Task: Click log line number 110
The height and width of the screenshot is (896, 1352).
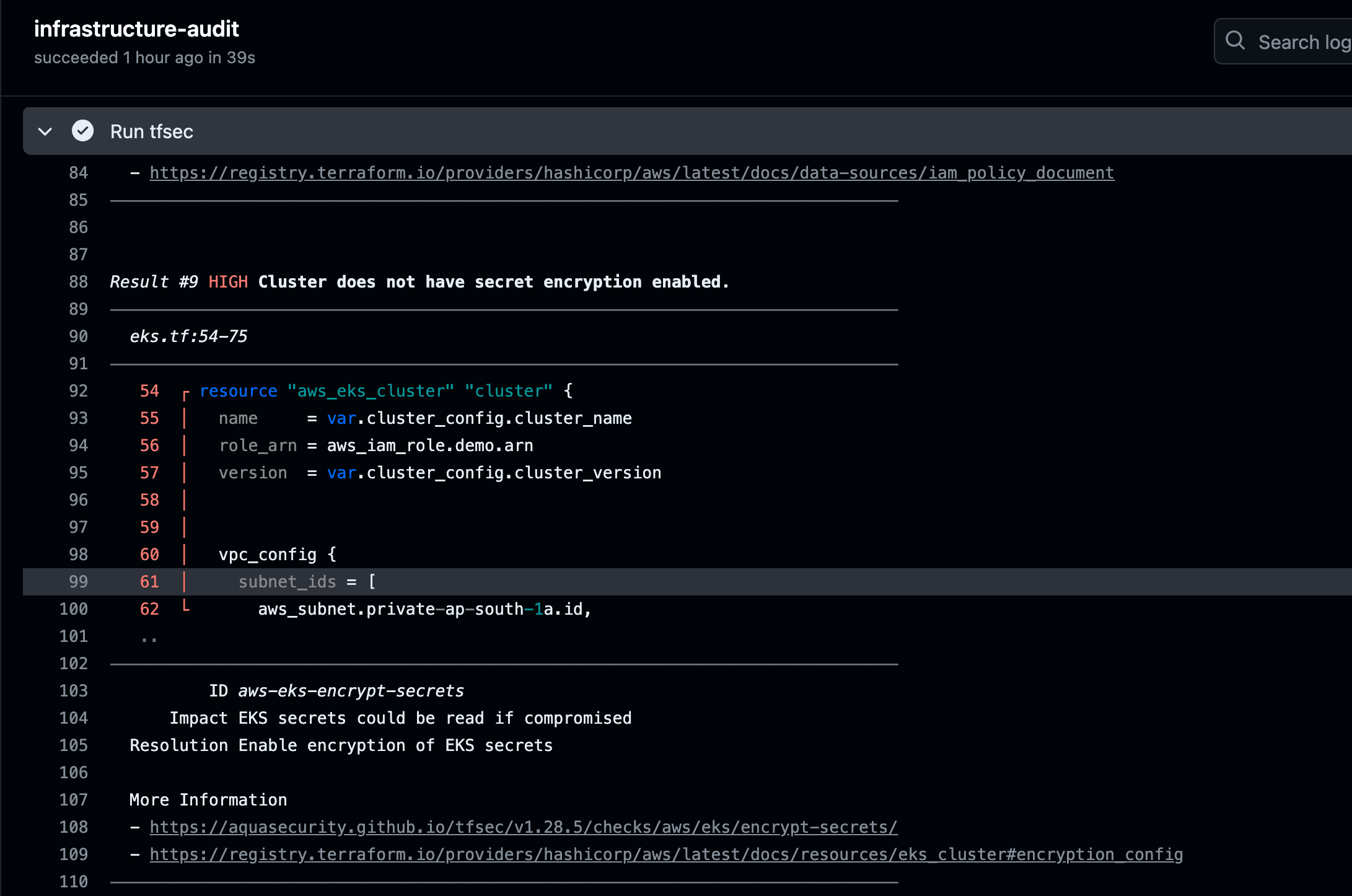Action: pyautogui.click(x=74, y=882)
